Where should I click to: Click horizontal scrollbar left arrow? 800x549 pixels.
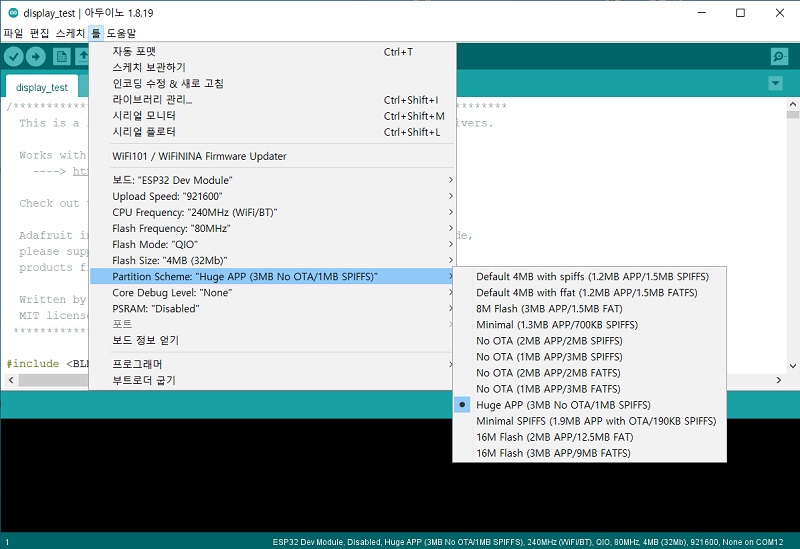[x=11, y=380]
